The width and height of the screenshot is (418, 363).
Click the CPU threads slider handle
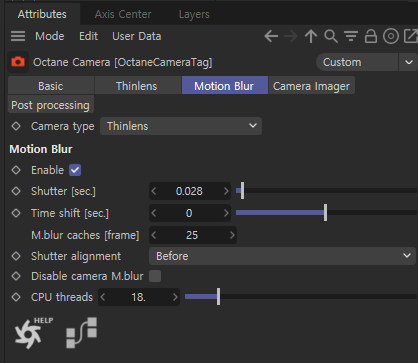(x=218, y=297)
